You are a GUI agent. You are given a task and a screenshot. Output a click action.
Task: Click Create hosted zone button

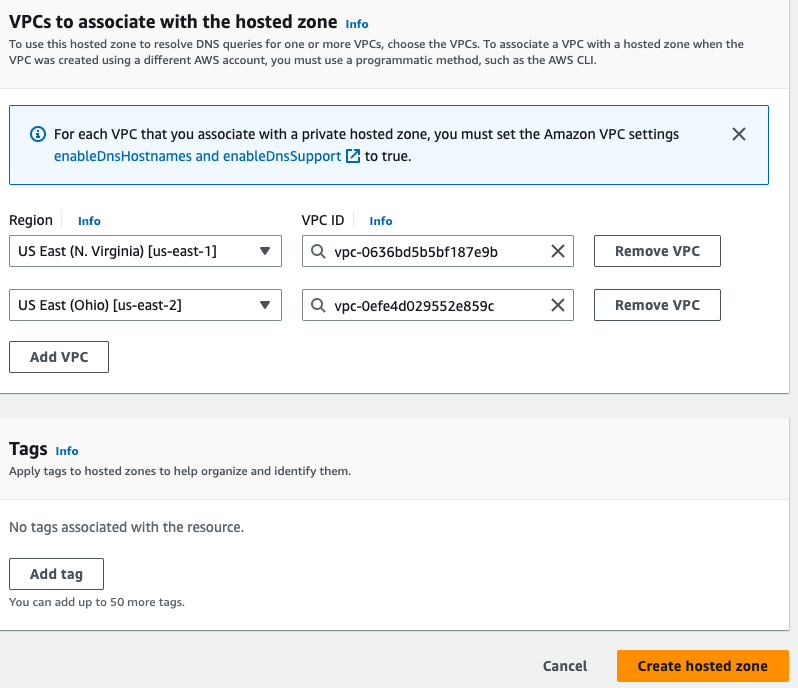click(702, 666)
